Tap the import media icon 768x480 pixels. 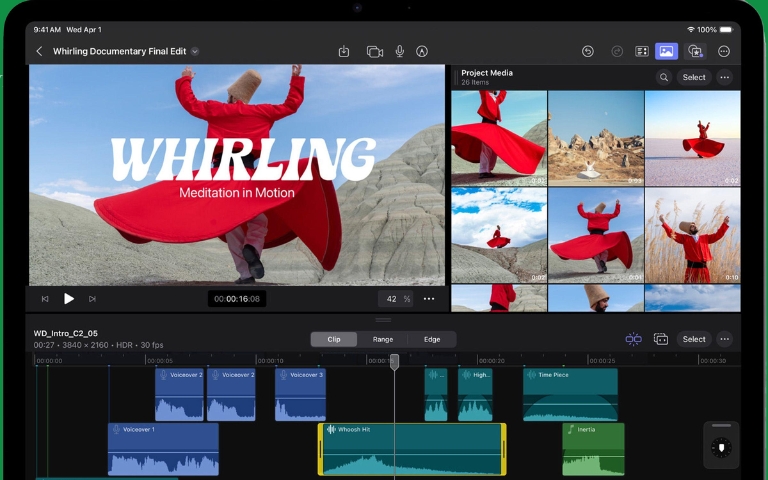click(x=344, y=51)
